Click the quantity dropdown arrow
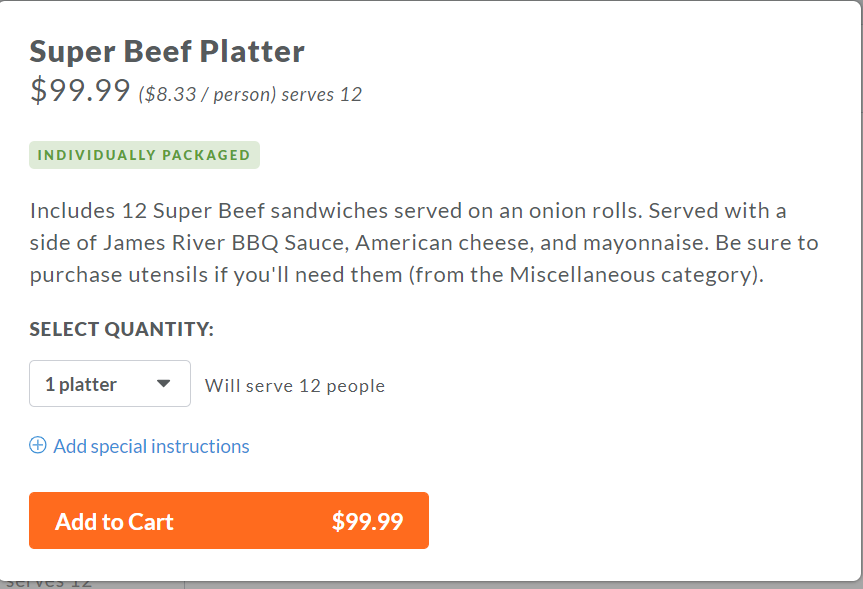 point(164,384)
